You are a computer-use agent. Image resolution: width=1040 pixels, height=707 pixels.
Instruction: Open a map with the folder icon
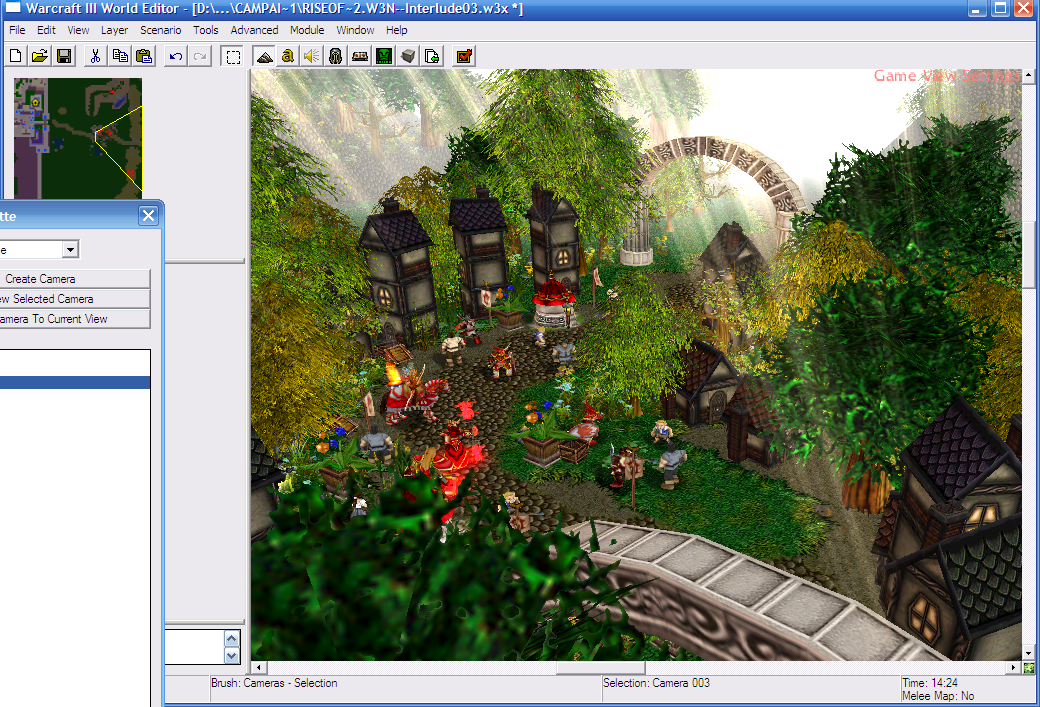pyautogui.click(x=40, y=56)
